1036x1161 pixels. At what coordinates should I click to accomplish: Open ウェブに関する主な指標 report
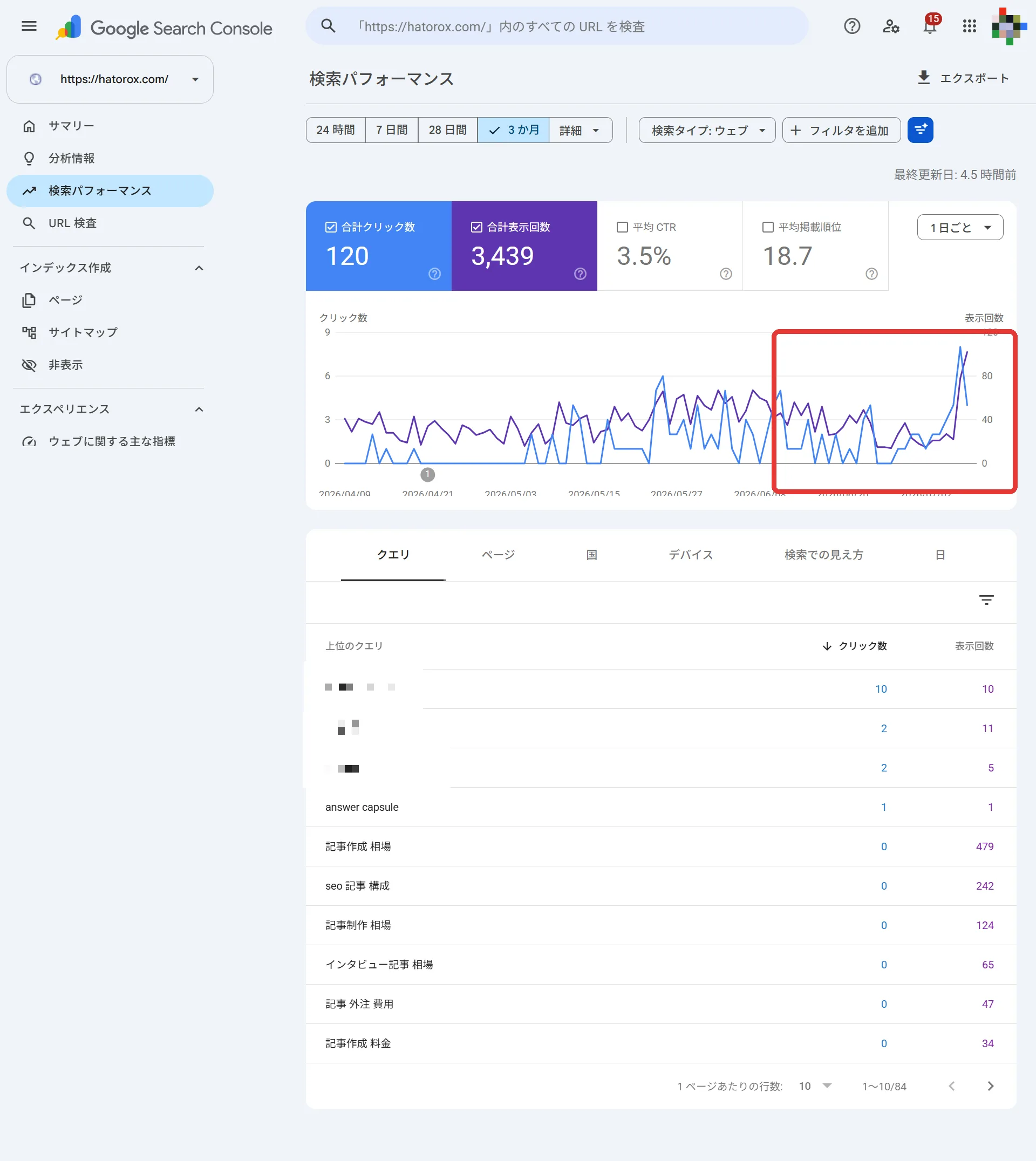[110, 441]
